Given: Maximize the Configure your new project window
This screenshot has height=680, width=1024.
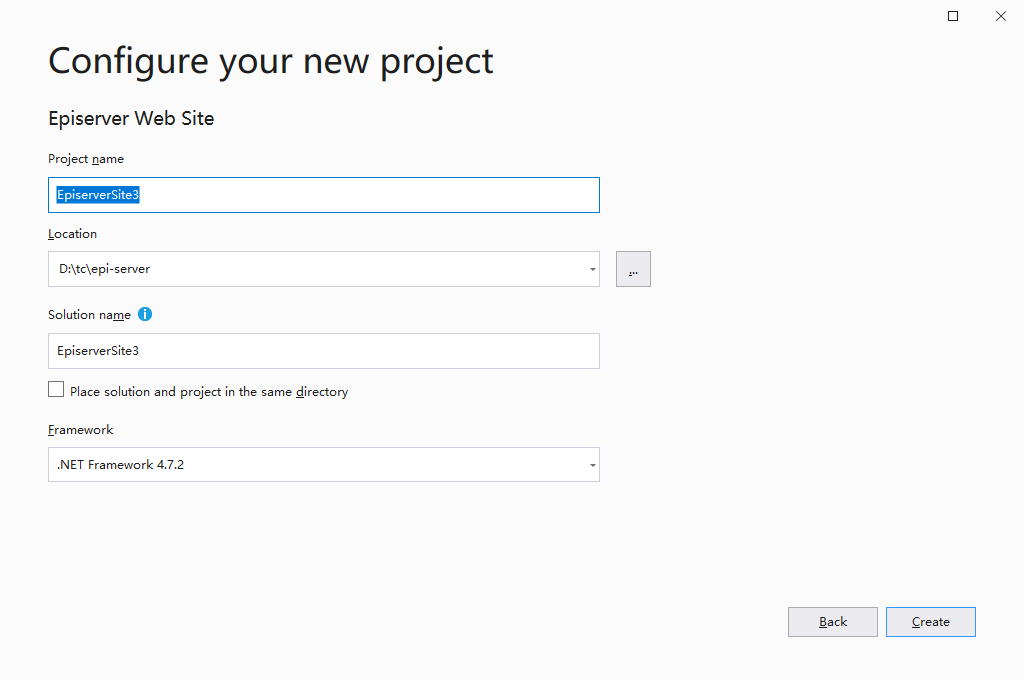Looking at the screenshot, I should click(x=953, y=16).
